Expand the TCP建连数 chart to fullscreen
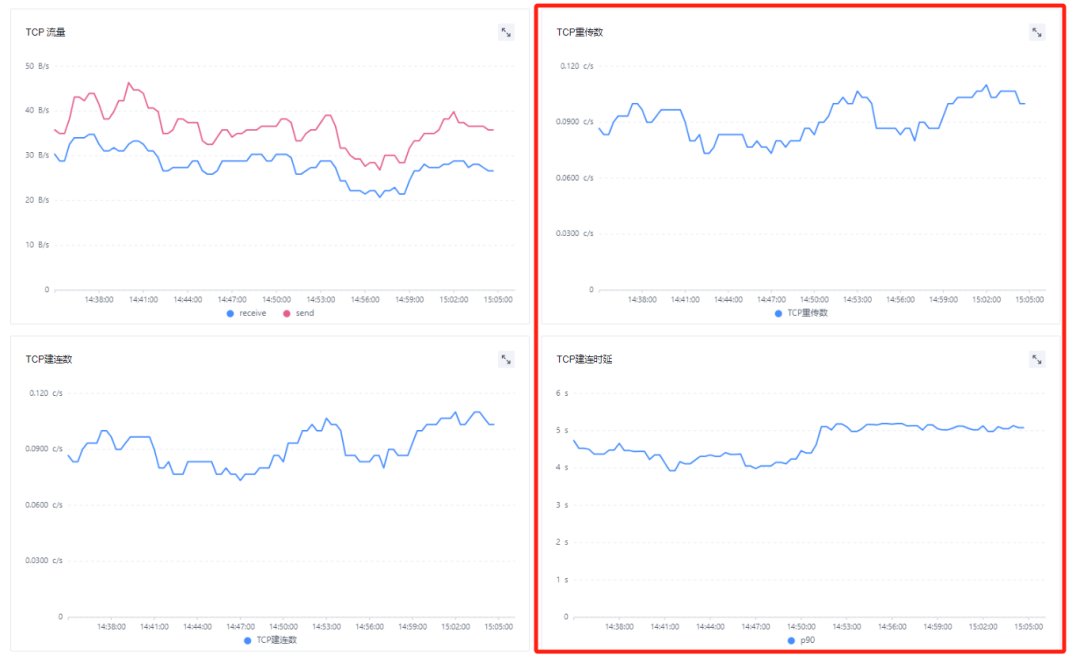Viewport: 1080px width, 658px height. (x=506, y=359)
